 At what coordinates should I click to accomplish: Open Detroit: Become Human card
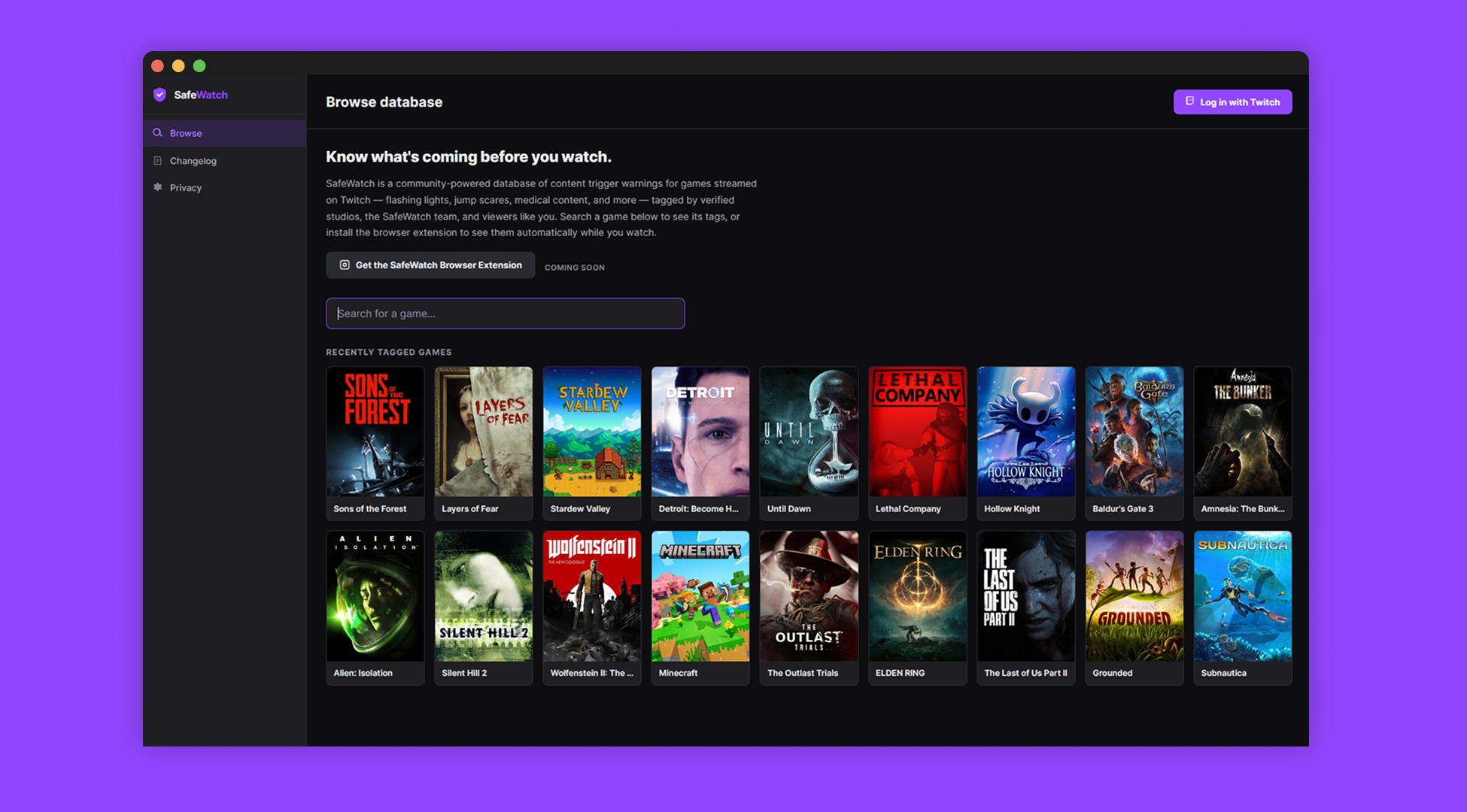tap(700, 443)
